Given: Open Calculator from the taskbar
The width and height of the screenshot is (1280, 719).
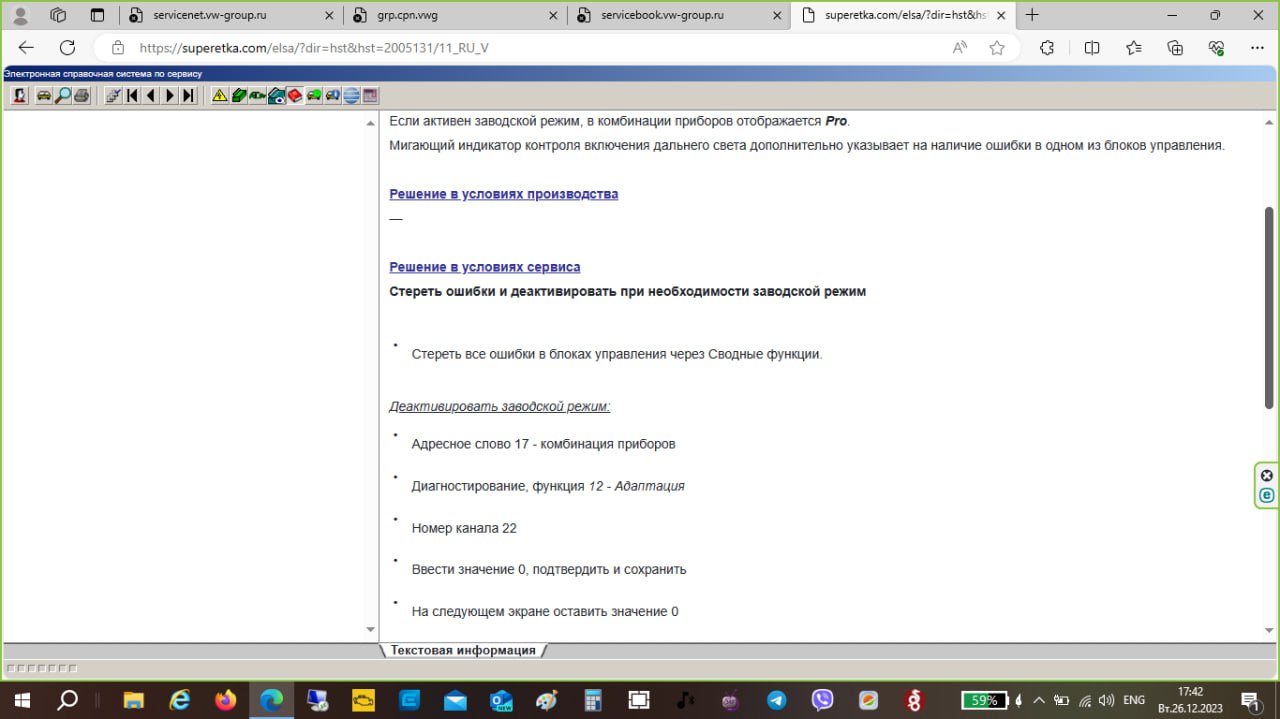Looking at the screenshot, I should [x=593, y=700].
